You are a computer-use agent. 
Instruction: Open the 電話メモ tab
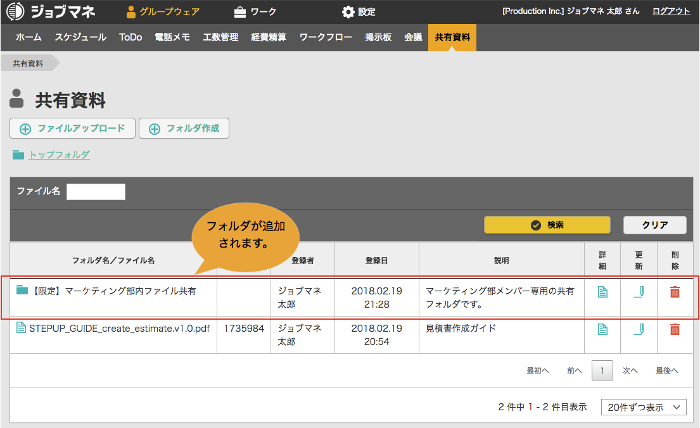click(x=172, y=37)
